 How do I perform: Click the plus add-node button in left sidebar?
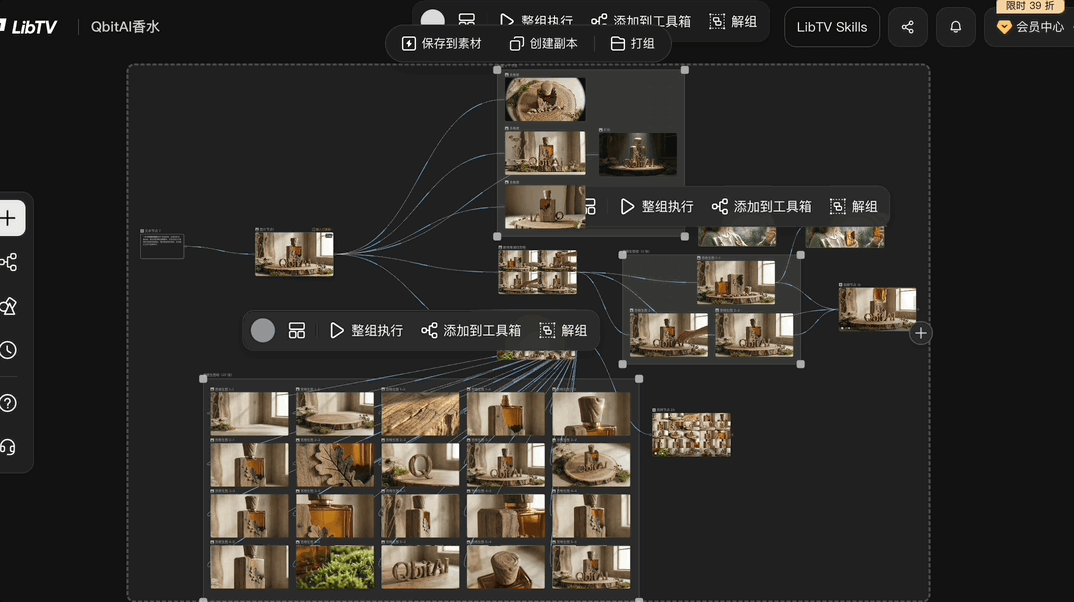pyautogui.click(x=9, y=218)
